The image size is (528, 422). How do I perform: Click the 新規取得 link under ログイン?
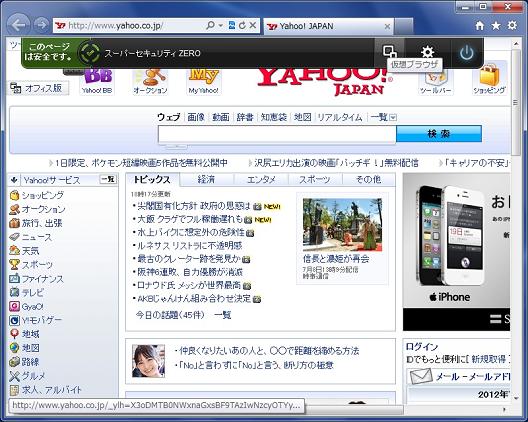(x=489, y=359)
